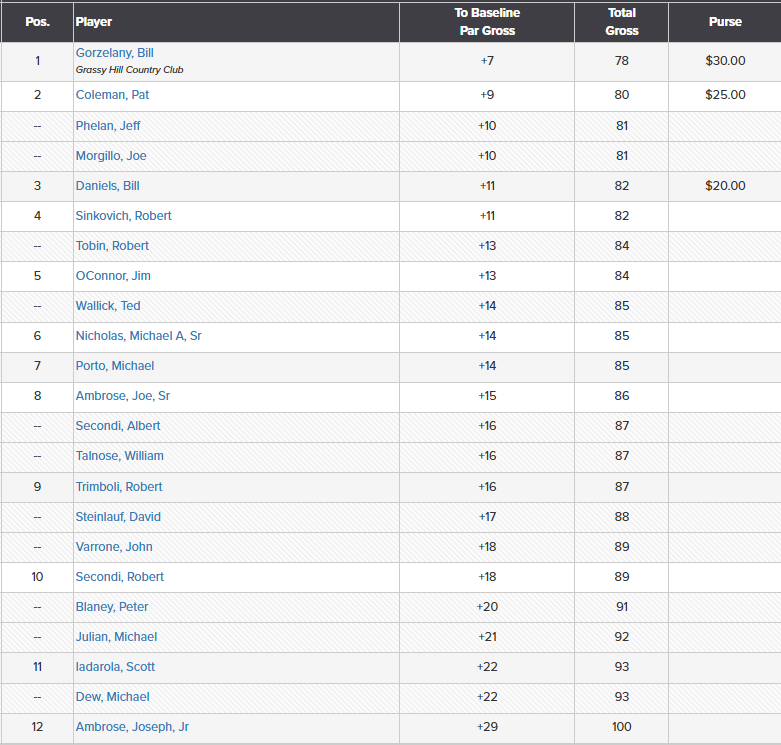The height and width of the screenshot is (745, 781).
Task: Open OConnor, Jim player details
Action: click(113, 276)
